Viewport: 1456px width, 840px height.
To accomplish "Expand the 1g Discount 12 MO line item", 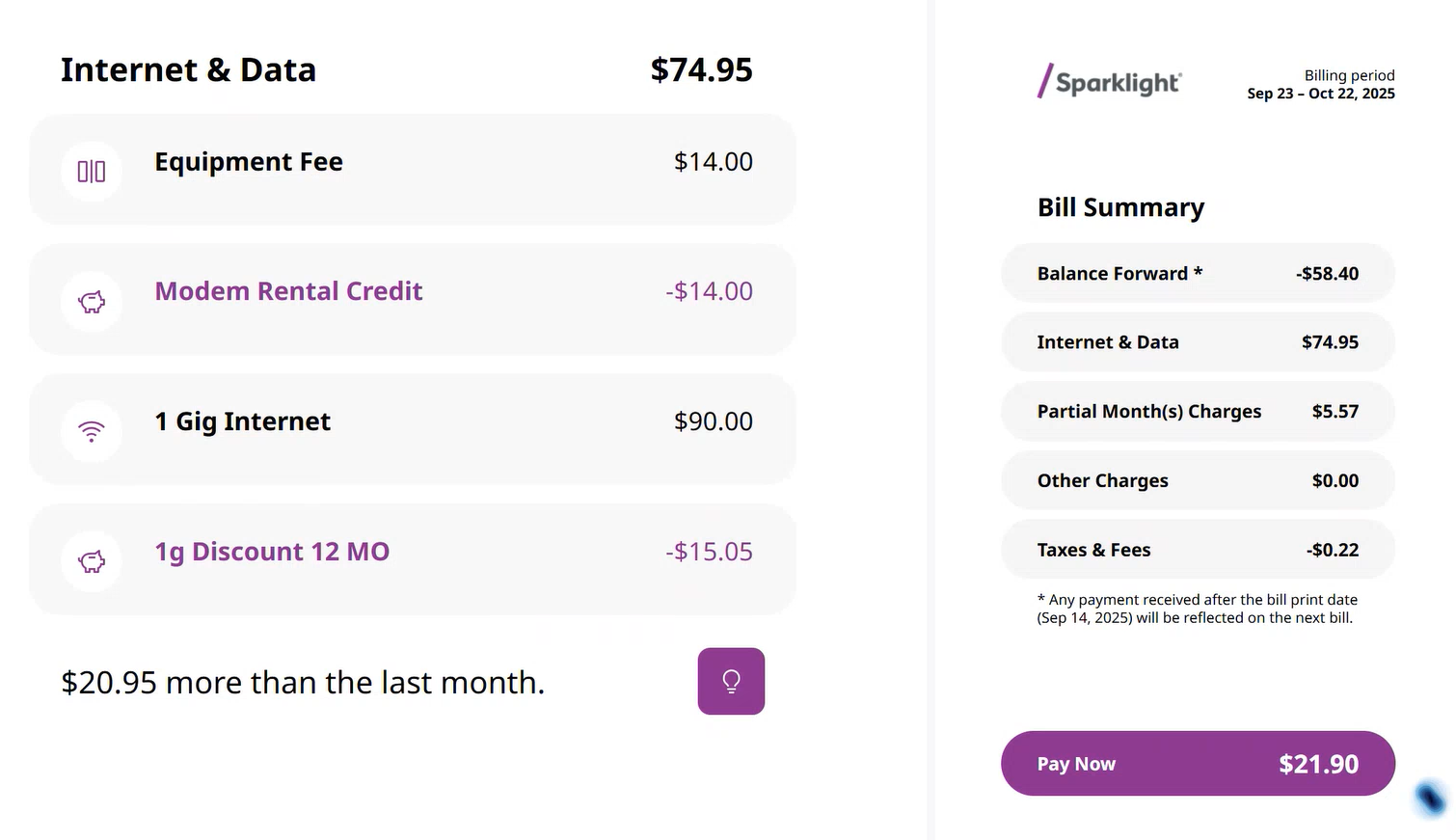I will click(x=413, y=559).
